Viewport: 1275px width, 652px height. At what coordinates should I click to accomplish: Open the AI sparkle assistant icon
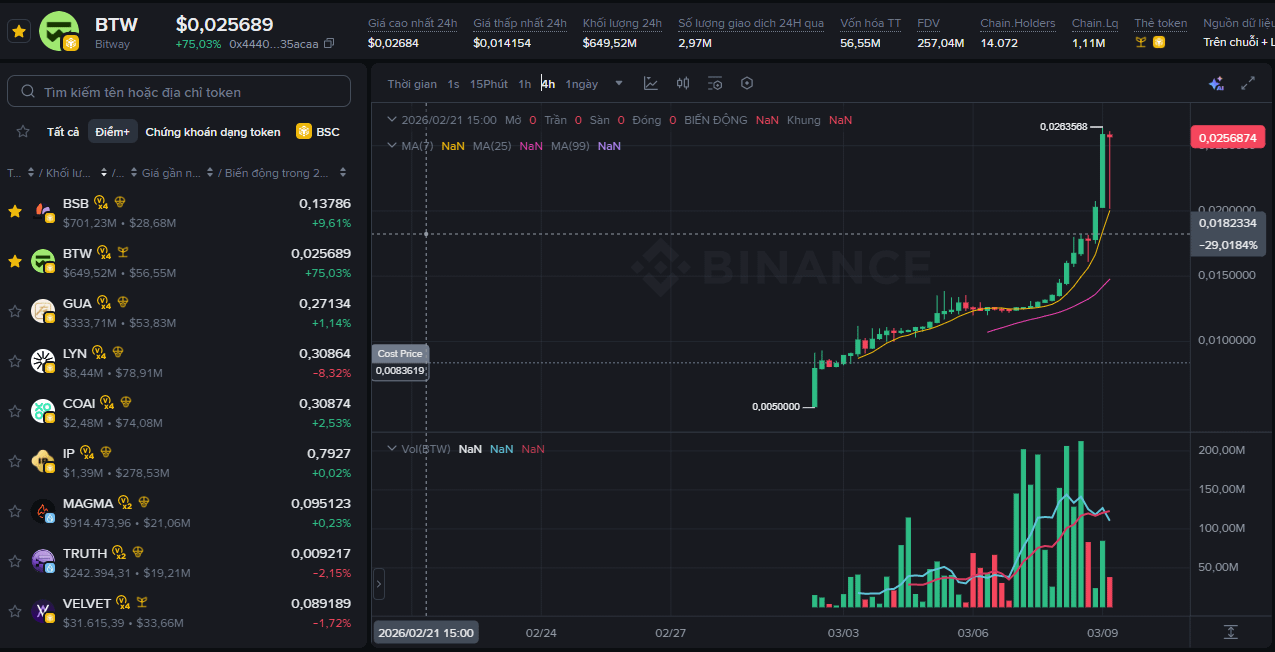[x=1216, y=84]
